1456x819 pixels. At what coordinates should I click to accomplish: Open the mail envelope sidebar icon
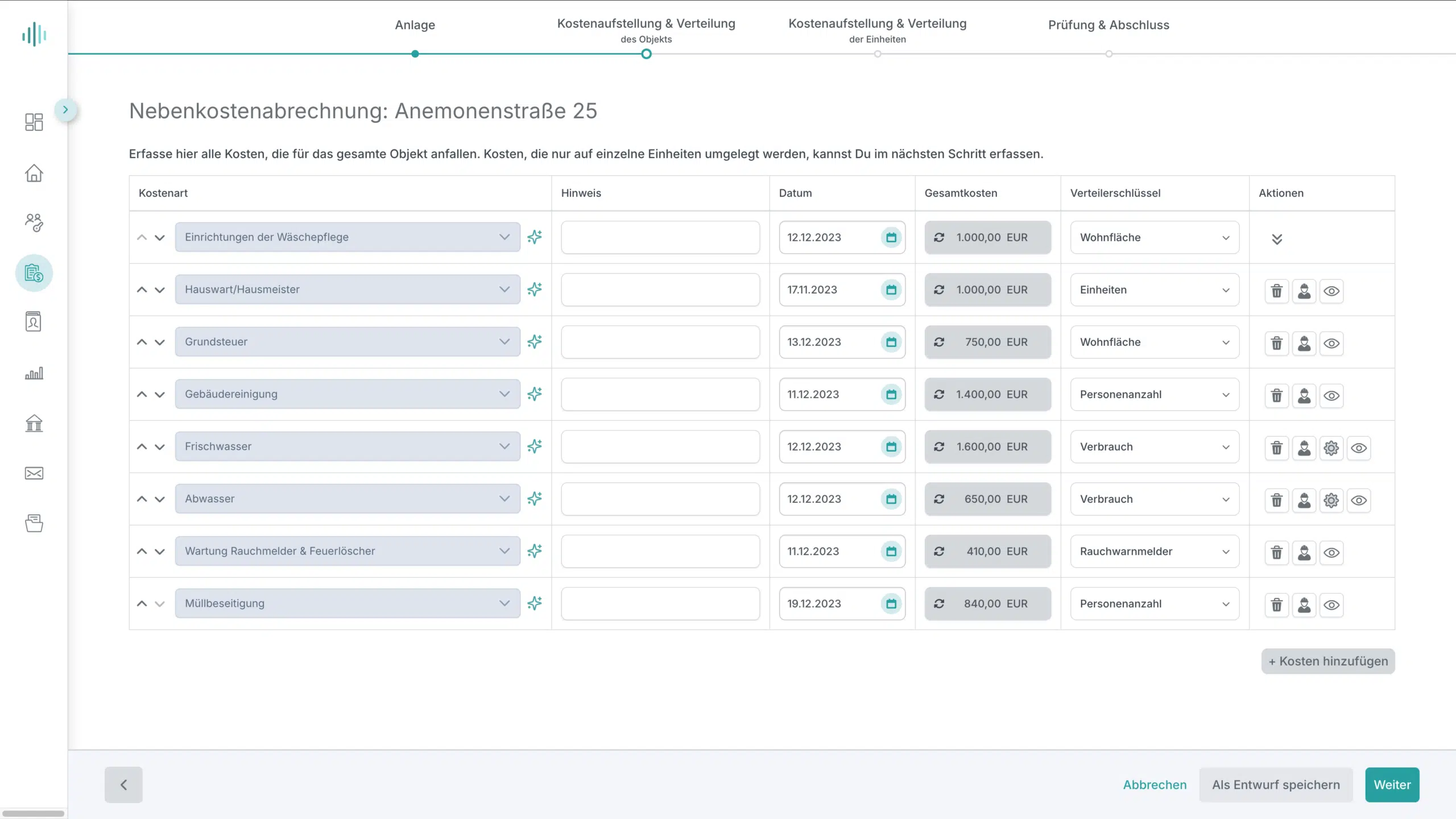pos(34,473)
